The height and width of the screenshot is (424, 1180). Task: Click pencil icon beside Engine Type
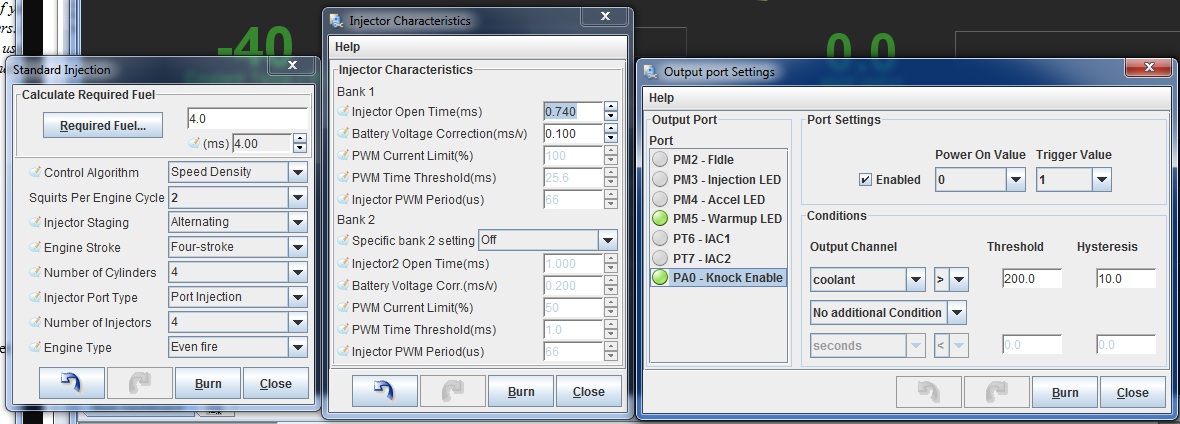(x=35, y=347)
